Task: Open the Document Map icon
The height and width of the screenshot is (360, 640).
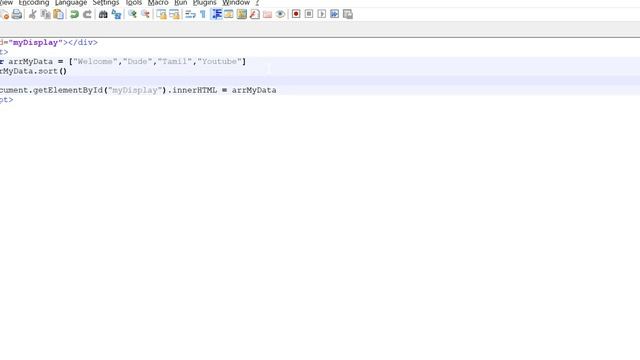Action: (x=242, y=14)
